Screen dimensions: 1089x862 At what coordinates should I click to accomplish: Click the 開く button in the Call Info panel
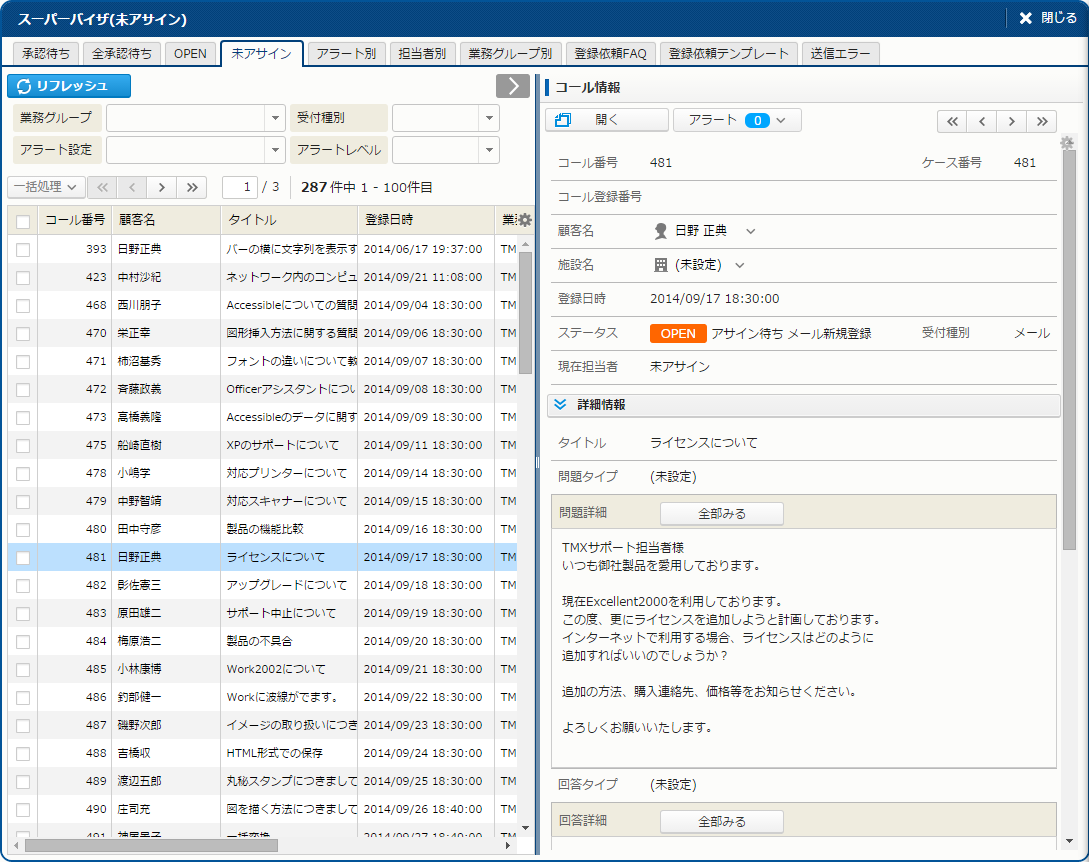(x=606, y=120)
